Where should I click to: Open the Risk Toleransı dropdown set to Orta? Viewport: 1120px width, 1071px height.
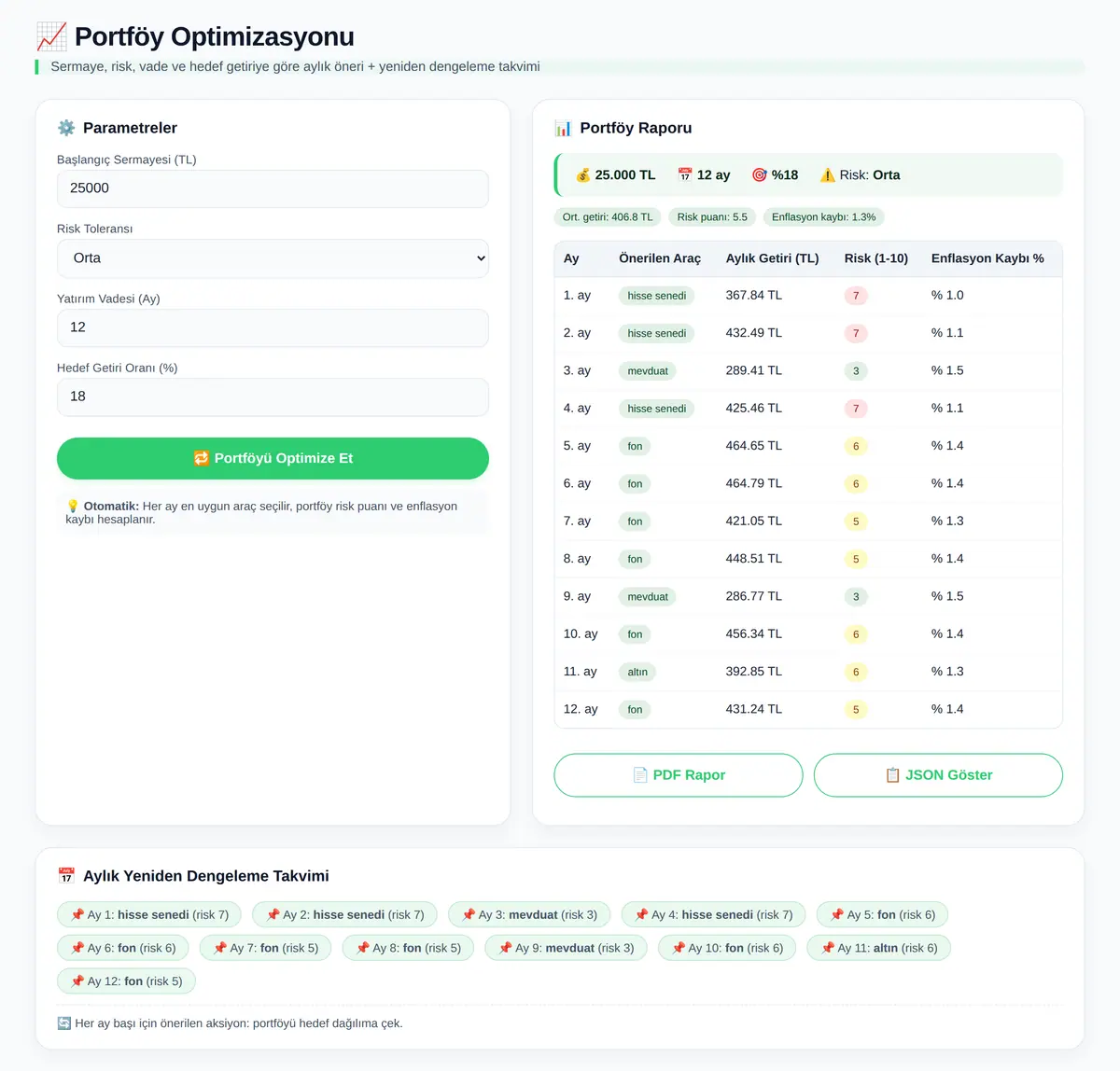tap(273, 258)
